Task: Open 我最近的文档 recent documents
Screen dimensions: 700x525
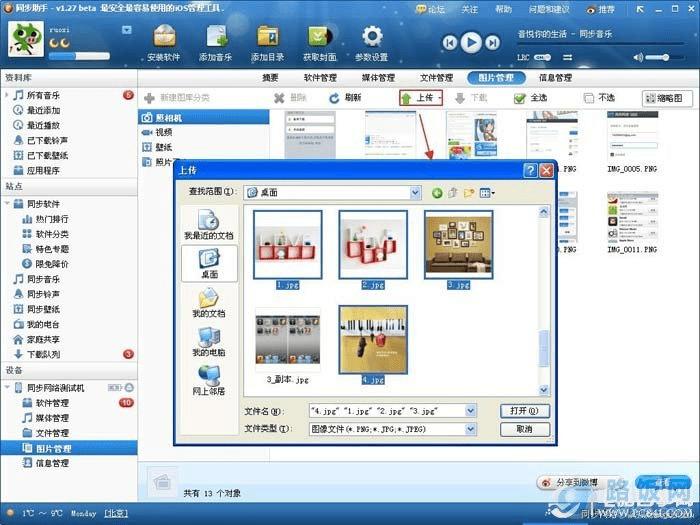Action: pyautogui.click(x=209, y=225)
